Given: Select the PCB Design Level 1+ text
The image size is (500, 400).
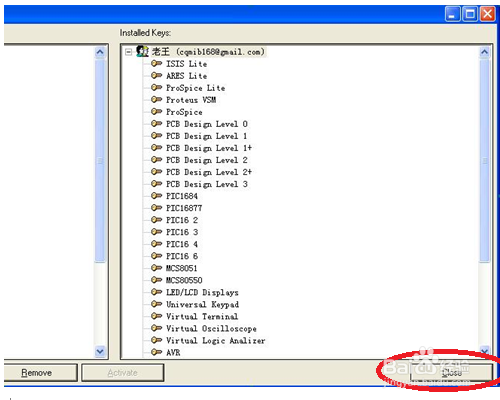Looking at the screenshot, I should 209,148.
